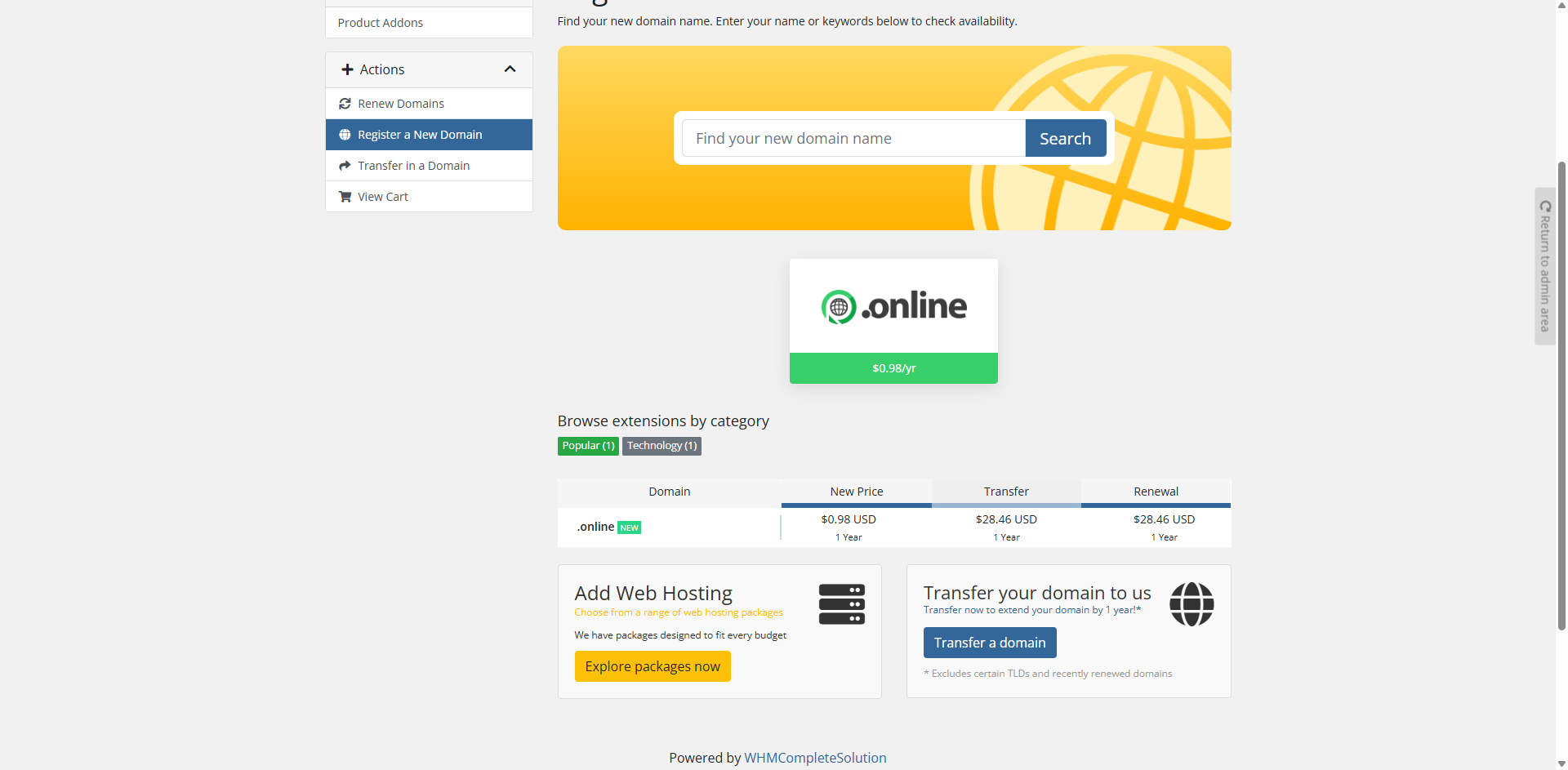Click Explore packages now button
The height and width of the screenshot is (770, 1568).
click(653, 666)
